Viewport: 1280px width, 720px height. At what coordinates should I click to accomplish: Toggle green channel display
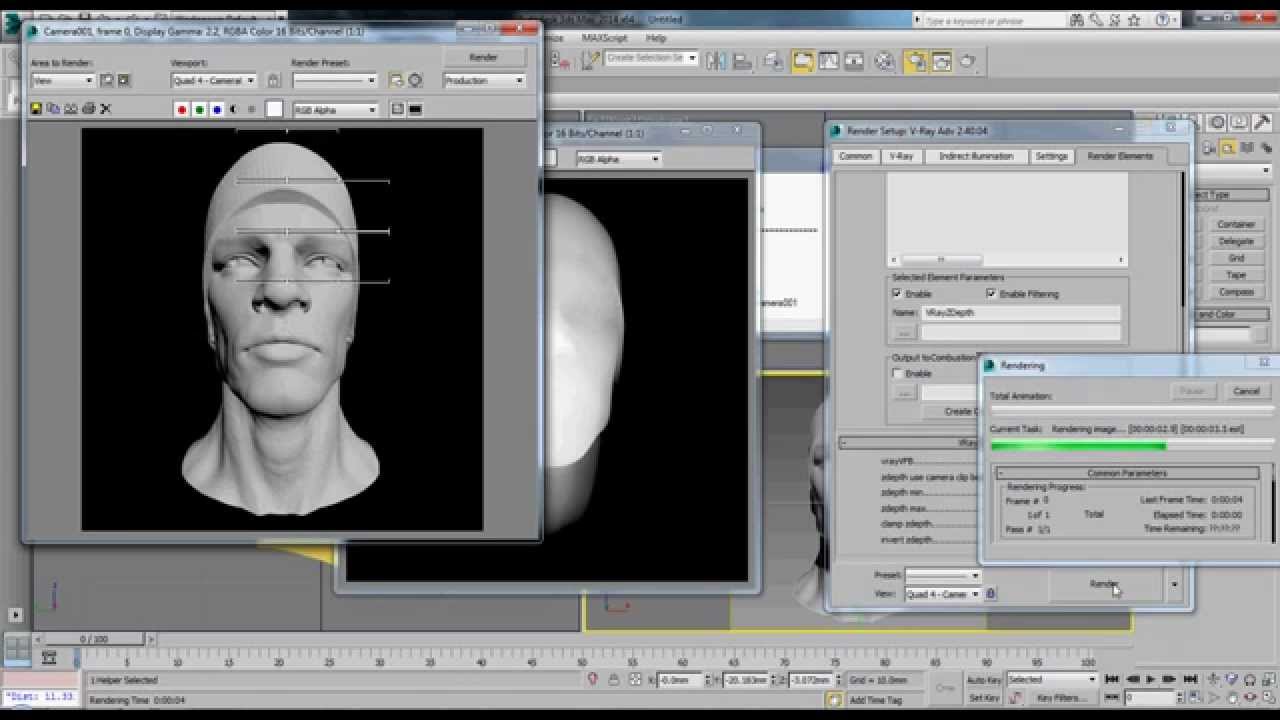199,110
